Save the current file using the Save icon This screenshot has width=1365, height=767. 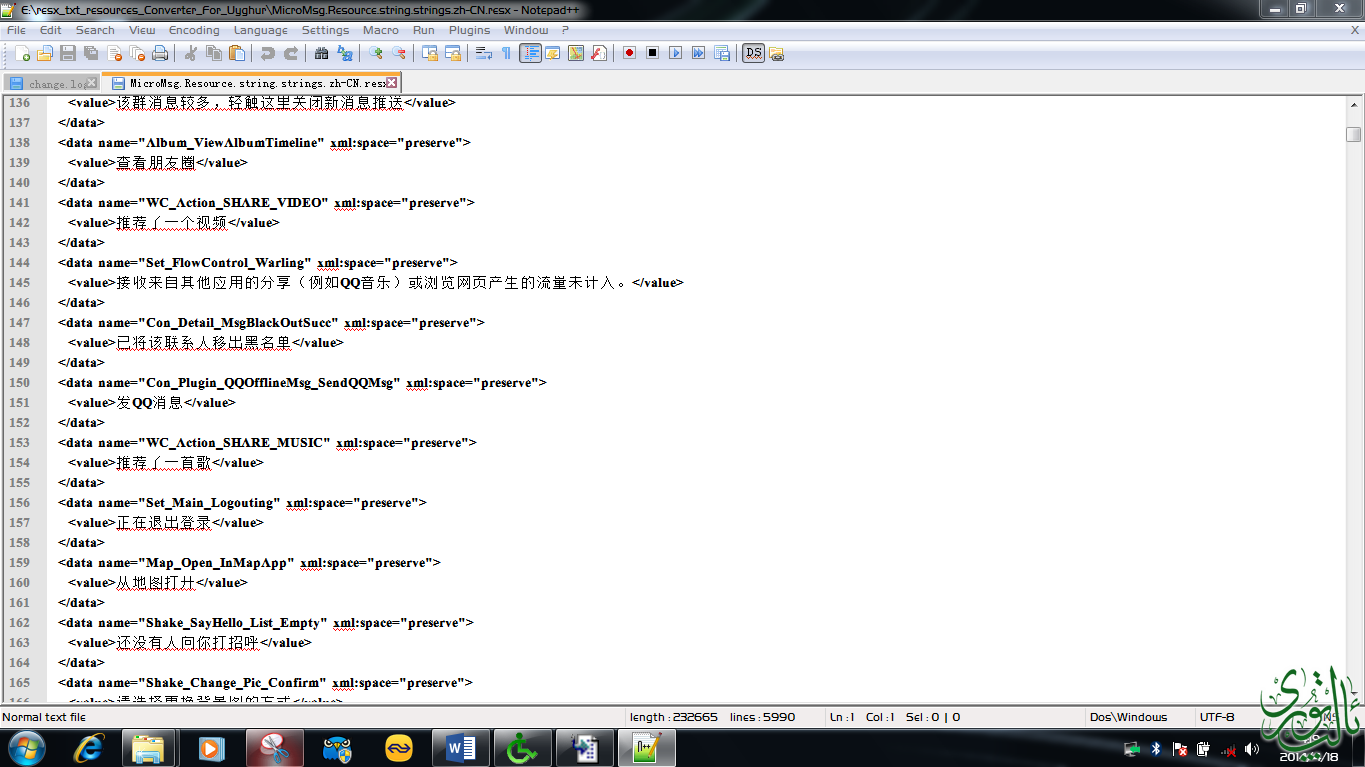(x=68, y=53)
